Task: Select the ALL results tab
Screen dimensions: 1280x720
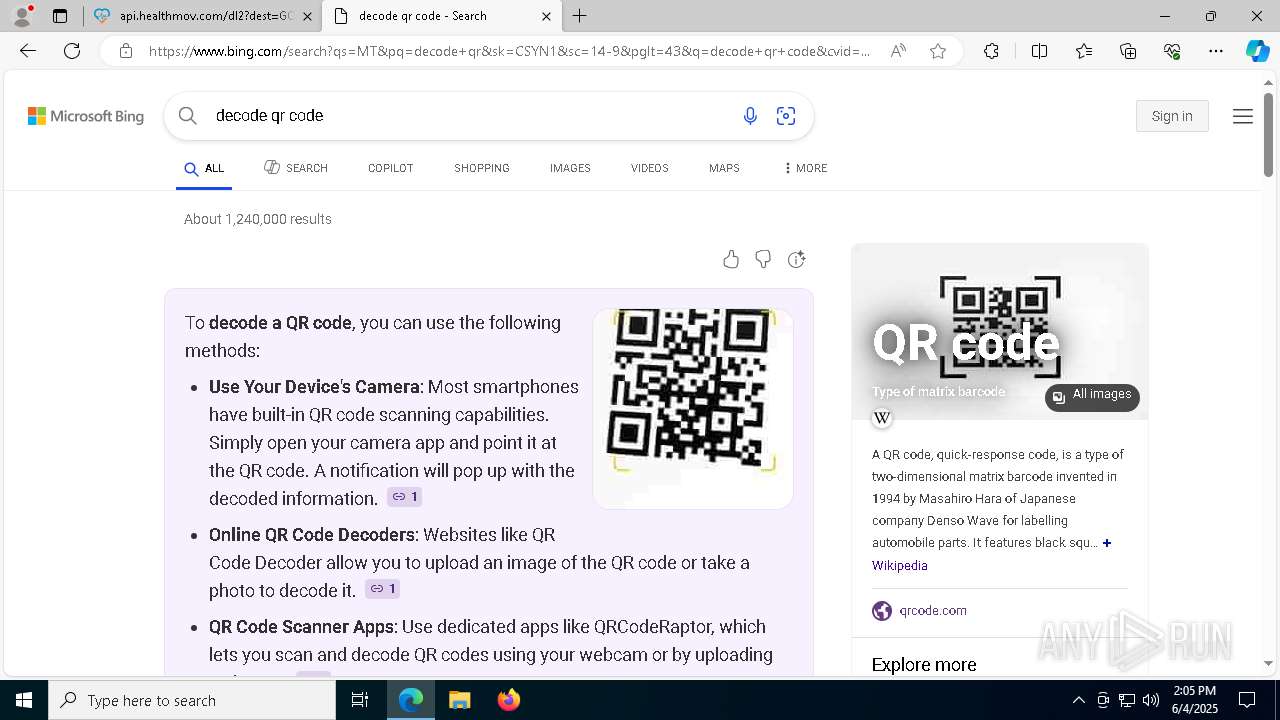Action: tap(204, 168)
